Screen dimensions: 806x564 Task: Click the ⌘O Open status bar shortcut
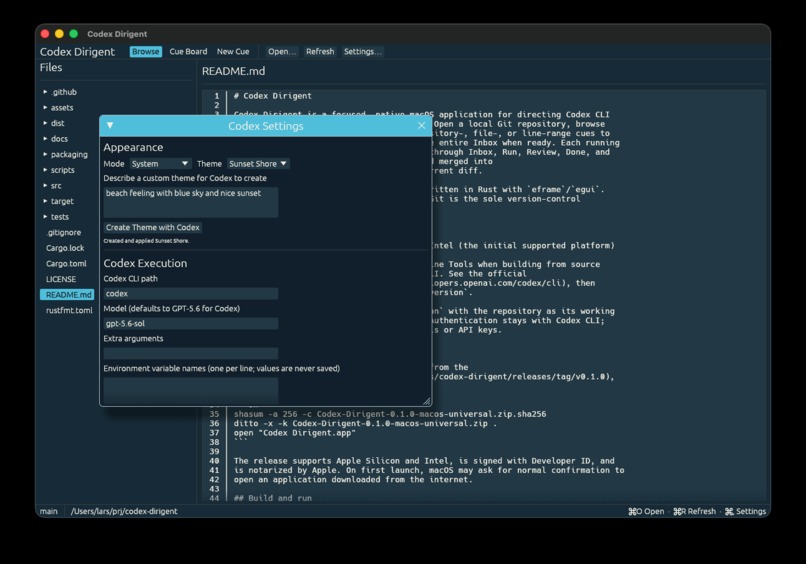[646, 511]
